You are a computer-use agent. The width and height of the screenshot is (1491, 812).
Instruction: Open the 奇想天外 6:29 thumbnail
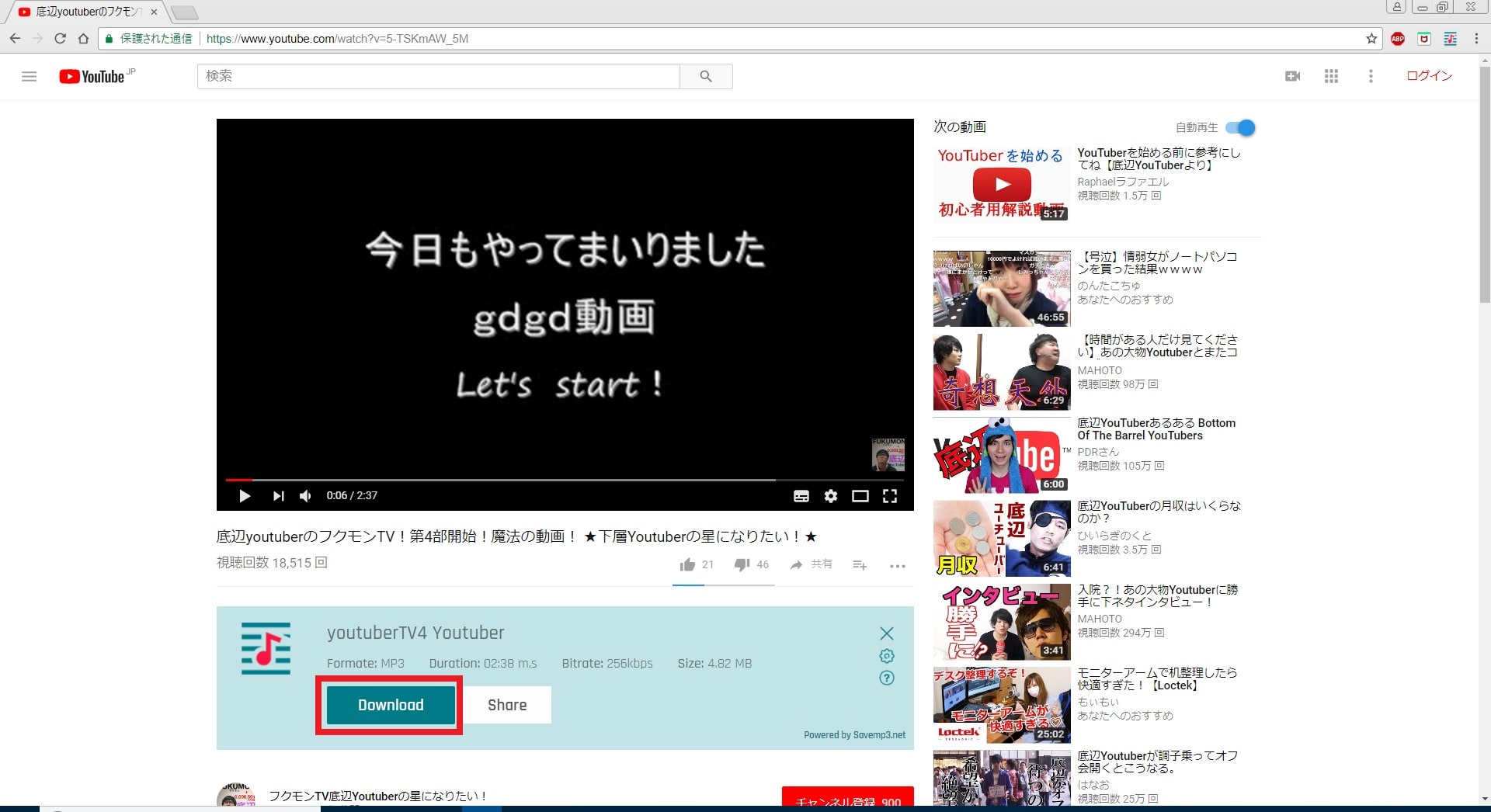coord(1002,372)
